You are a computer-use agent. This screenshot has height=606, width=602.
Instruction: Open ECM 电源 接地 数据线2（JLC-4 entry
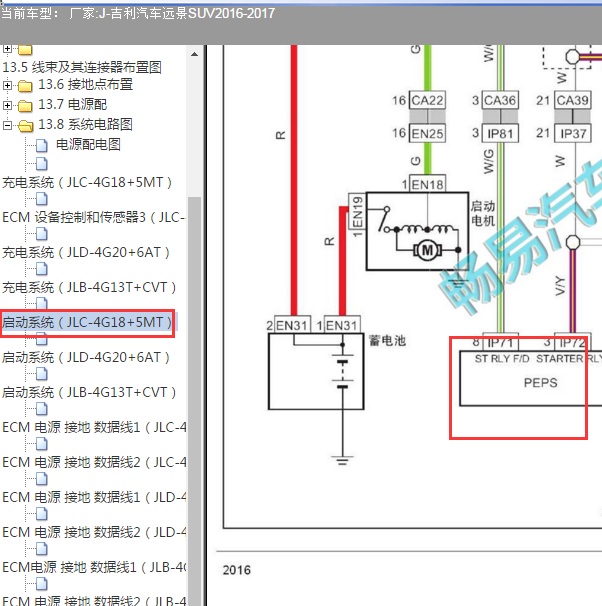94,462
